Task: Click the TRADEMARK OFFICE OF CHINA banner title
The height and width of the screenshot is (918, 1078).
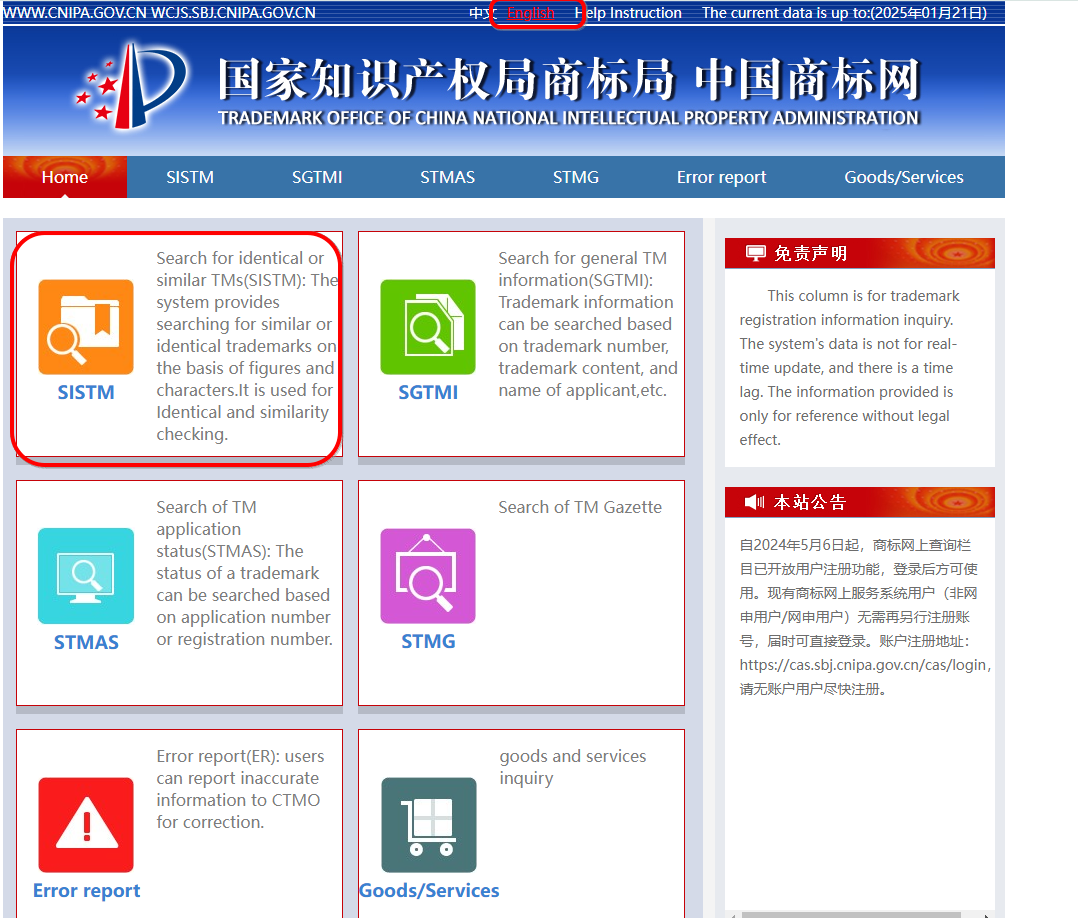Action: 569,118
